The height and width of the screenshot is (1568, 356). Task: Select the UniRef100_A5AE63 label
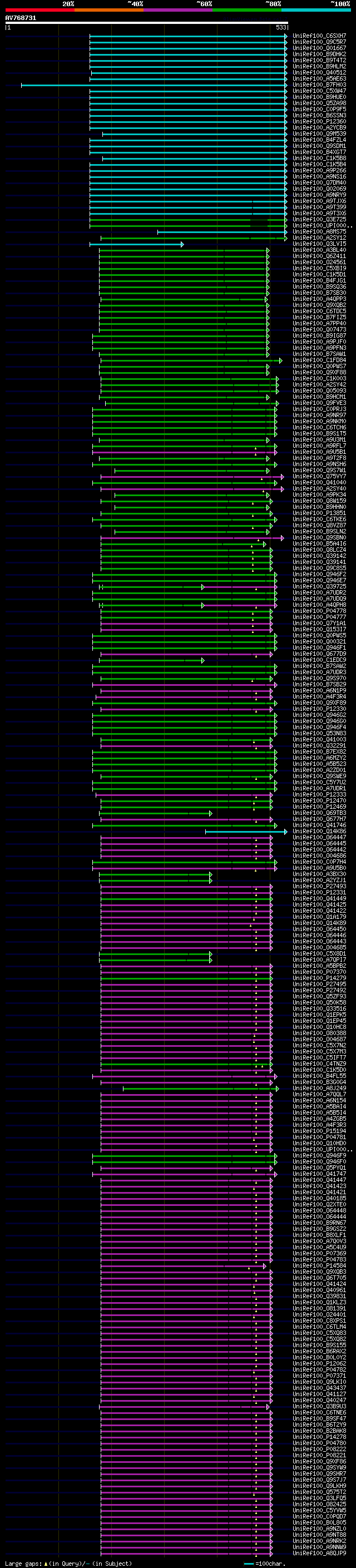click(x=319, y=78)
